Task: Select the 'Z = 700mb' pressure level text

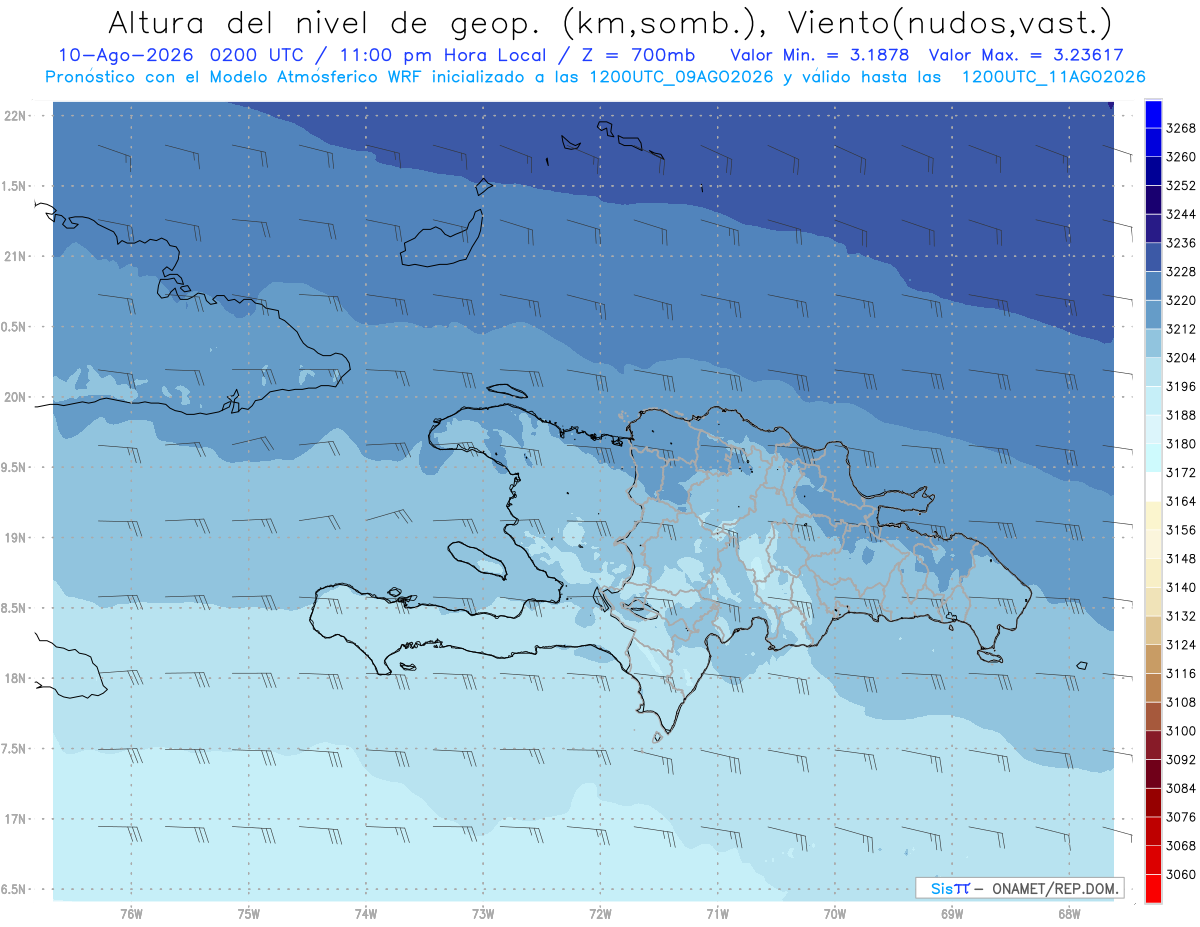Action: coord(633,55)
